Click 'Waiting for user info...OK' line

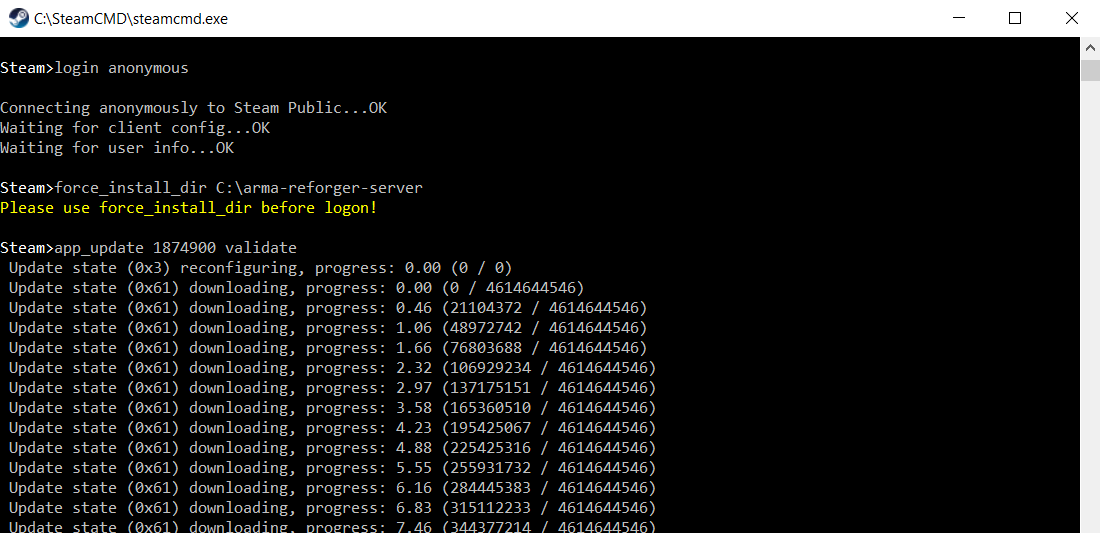point(117,148)
